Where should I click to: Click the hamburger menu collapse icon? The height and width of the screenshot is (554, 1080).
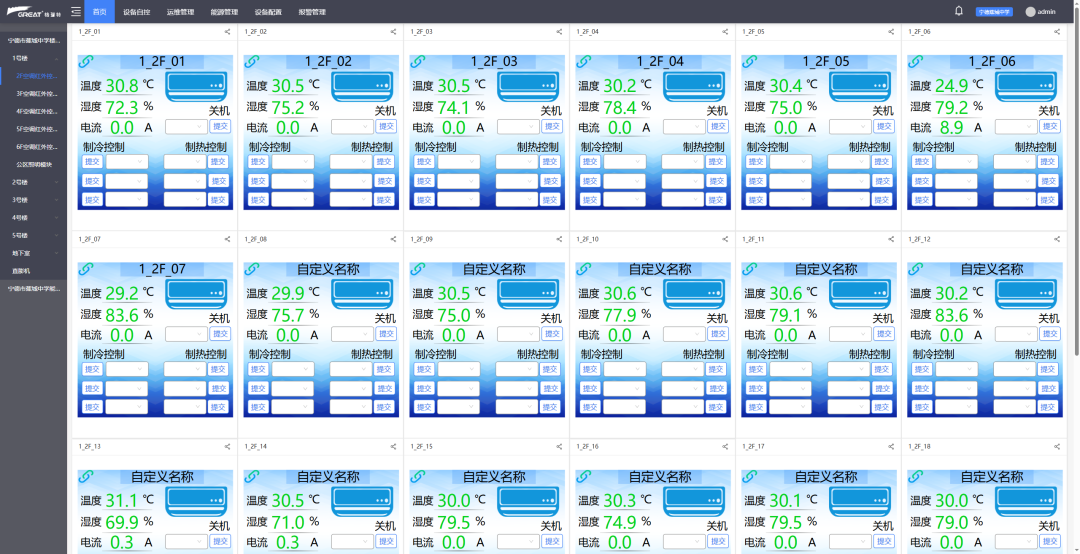tap(75, 12)
